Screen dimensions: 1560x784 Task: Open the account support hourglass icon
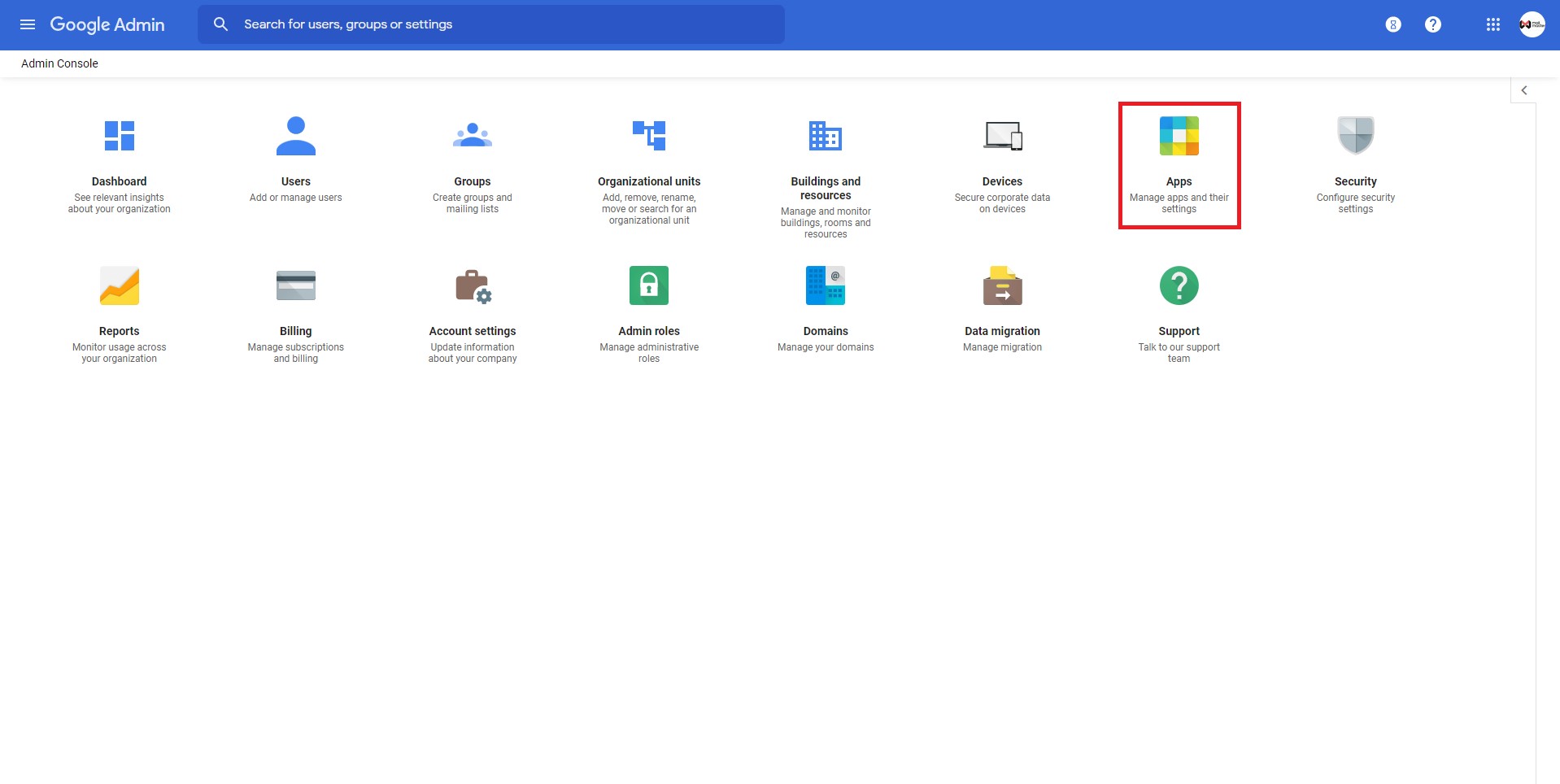[x=1393, y=24]
